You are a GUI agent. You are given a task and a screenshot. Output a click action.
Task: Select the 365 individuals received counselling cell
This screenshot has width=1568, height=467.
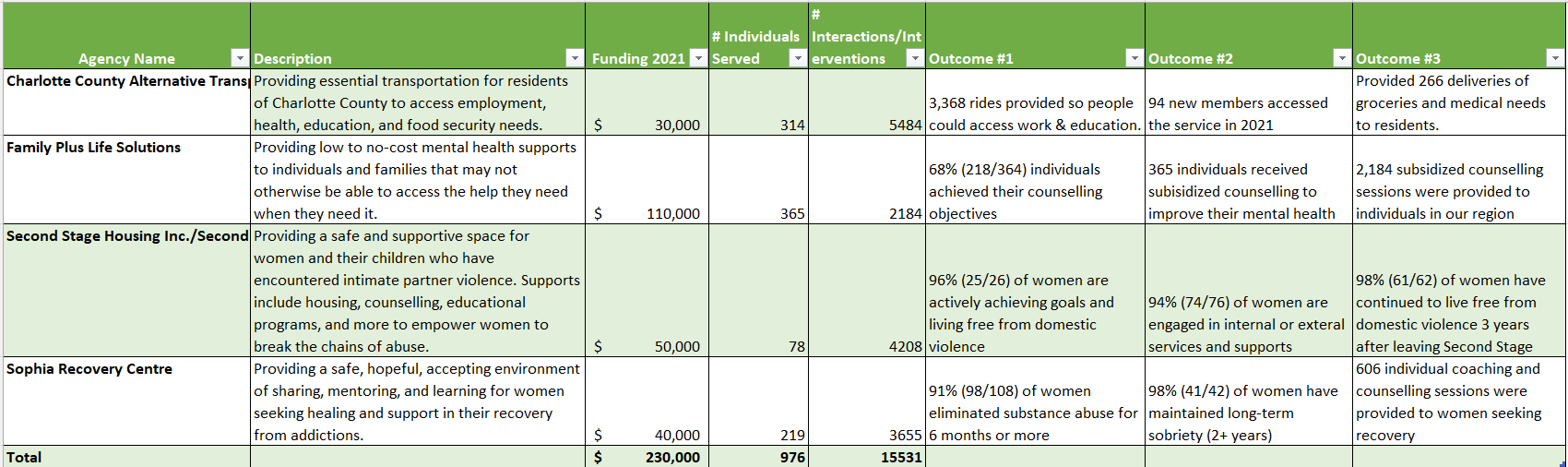1249,180
